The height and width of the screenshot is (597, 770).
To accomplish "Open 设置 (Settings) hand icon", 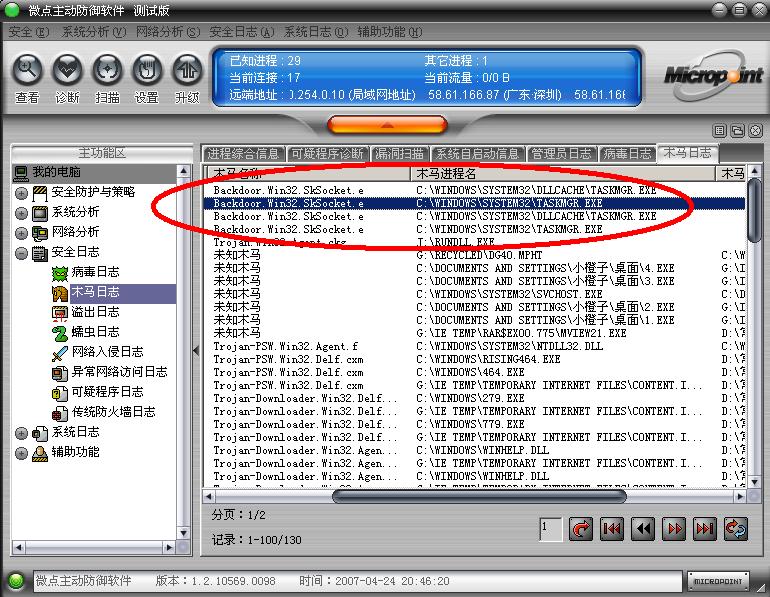I will click(147, 70).
